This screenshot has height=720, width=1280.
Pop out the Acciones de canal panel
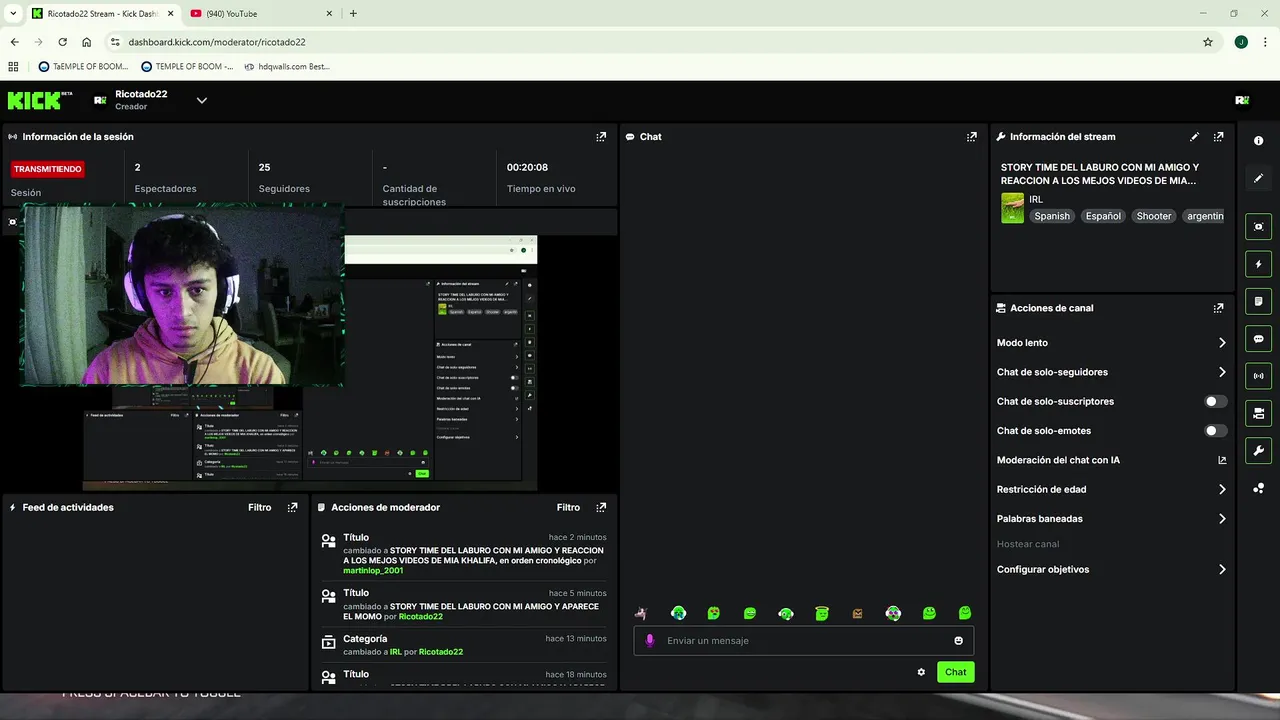pyautogui.click(x=1218, y=308)
